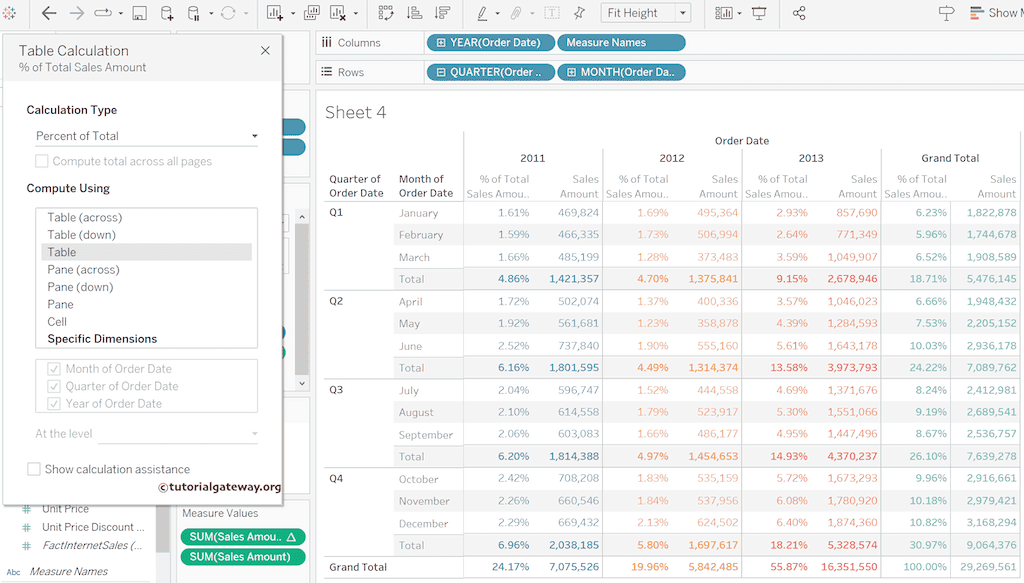This screenshot has width=1024, height=583.
Task: Open highlight dropdown arrow
Action: coord(498,13)
